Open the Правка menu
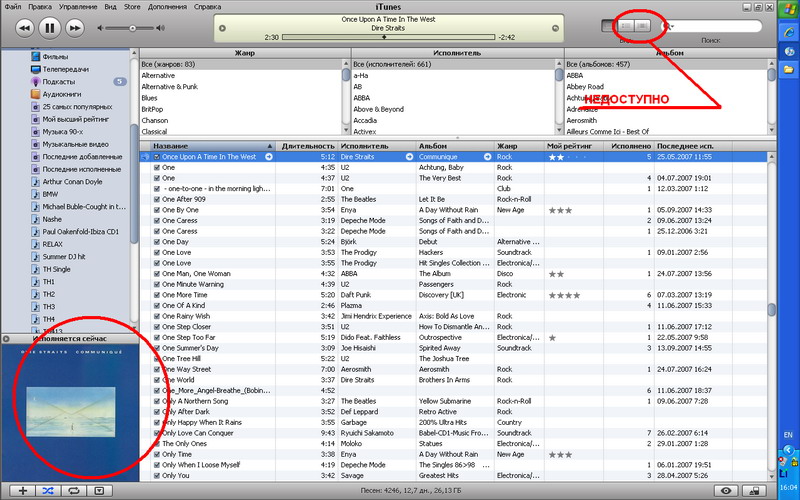Image resolution: width=800 pixels, height=500 pixels. [x=40, y=7]
